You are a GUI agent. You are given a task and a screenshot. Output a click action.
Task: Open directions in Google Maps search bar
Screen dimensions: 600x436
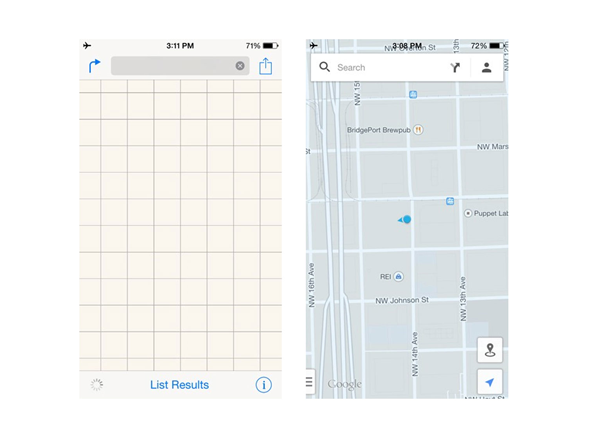click(455, 68)
